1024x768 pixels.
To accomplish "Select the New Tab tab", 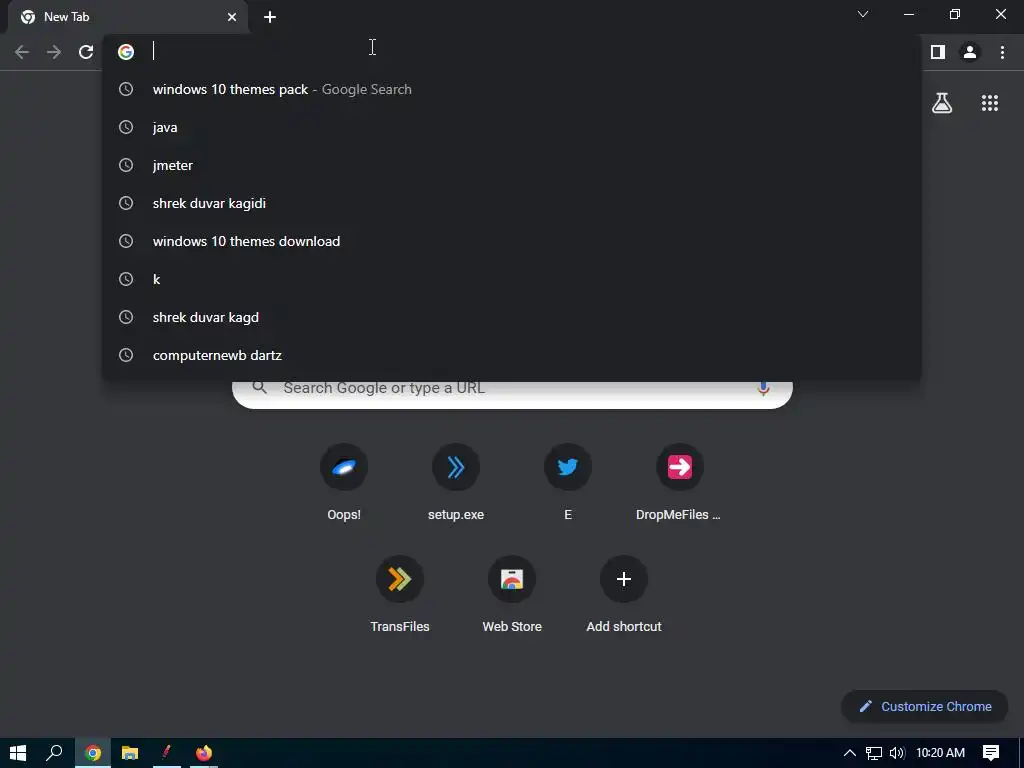I will point(128,17).
